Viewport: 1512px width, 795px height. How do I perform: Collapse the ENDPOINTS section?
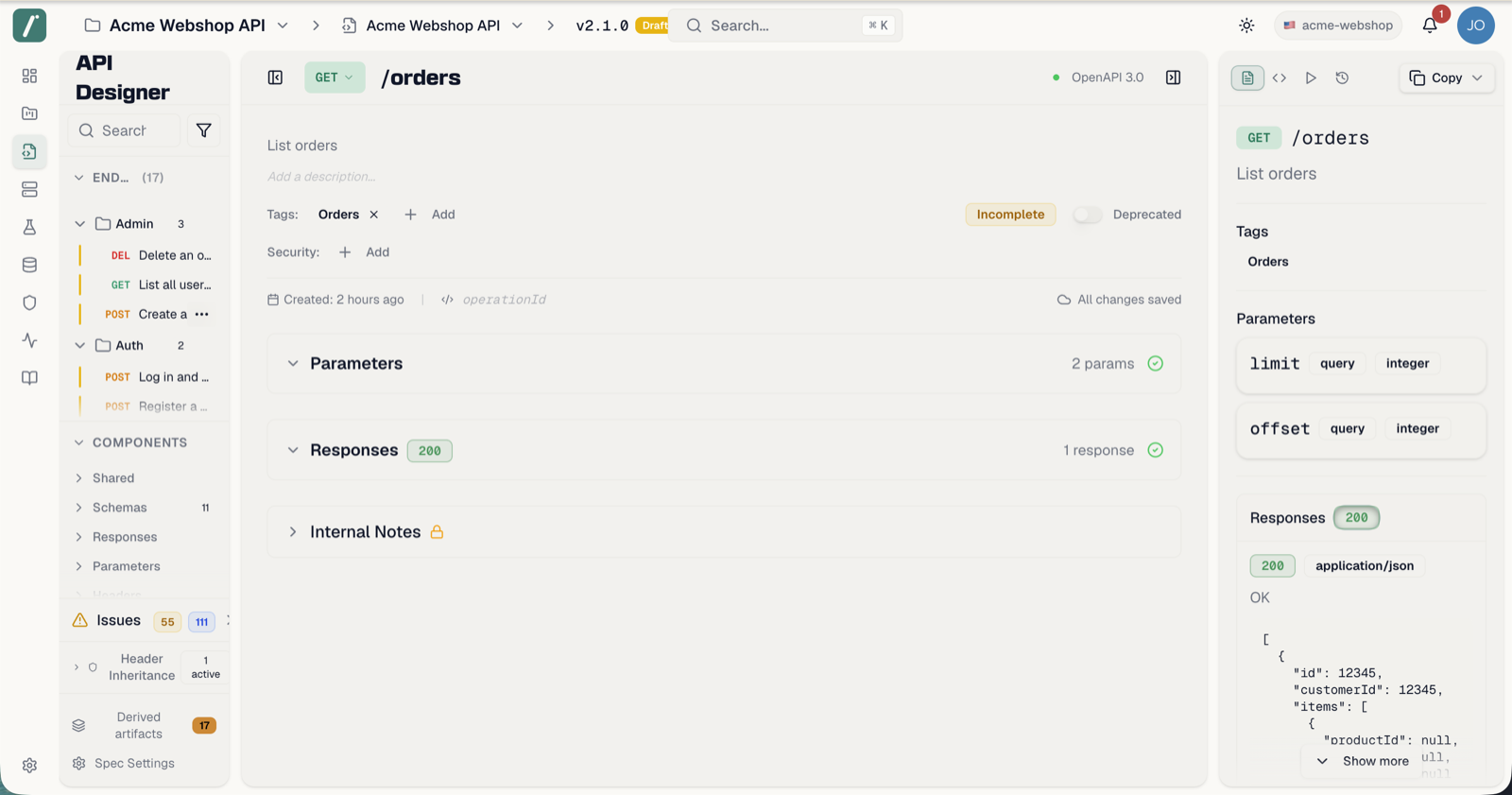click(79, 178)
